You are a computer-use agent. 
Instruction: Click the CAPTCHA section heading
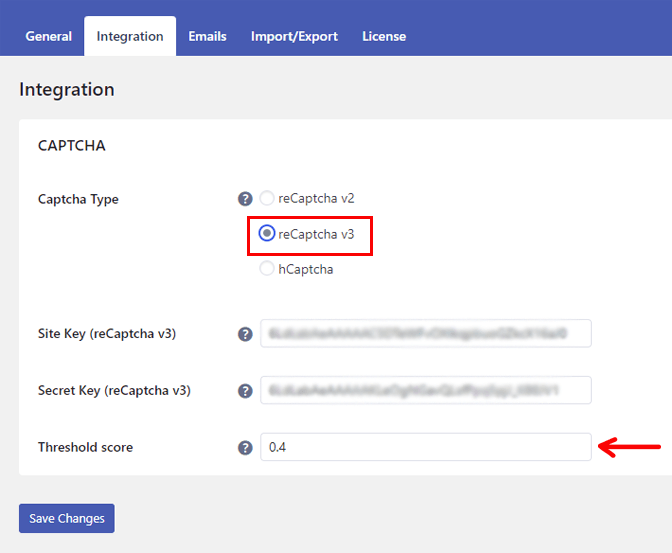point(72,146)
